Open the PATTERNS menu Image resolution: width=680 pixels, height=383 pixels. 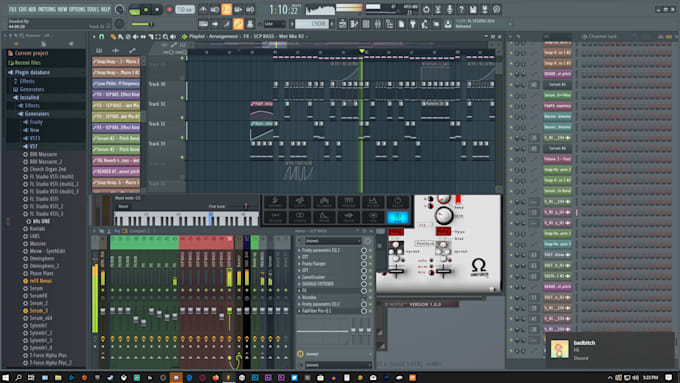[47, 9]
